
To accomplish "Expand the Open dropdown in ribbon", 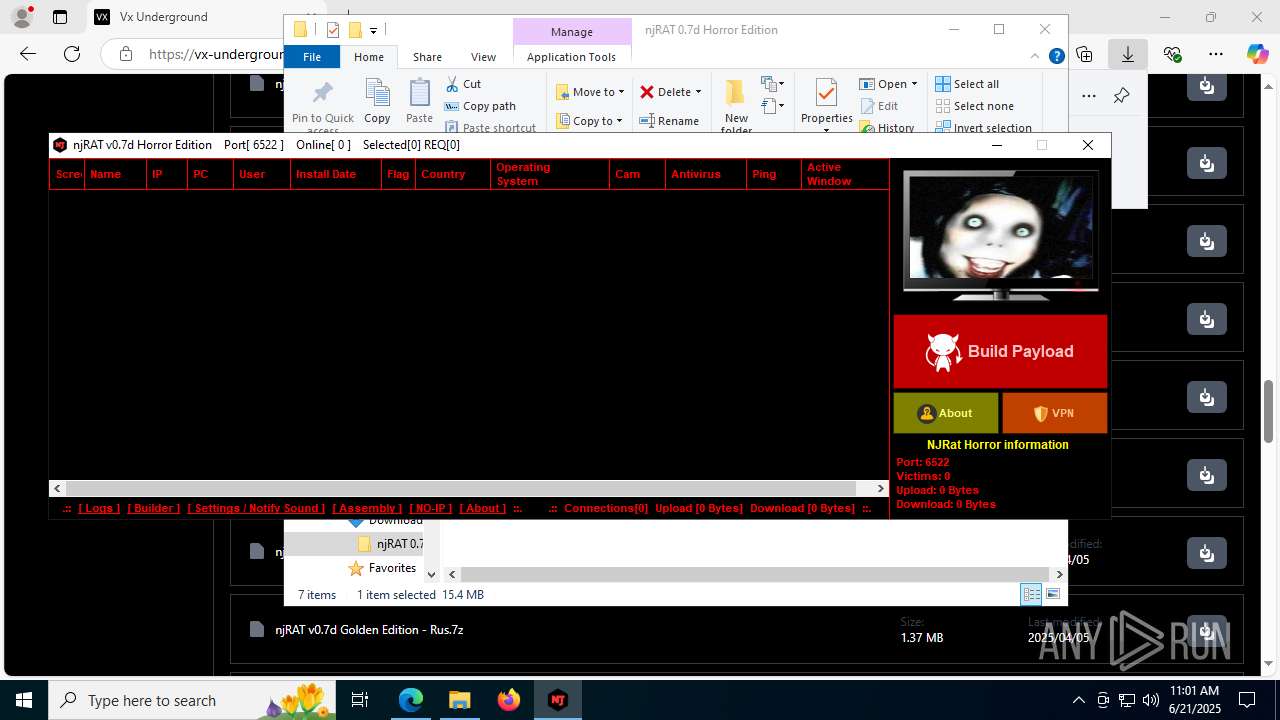I will click(x=914, y=84).
